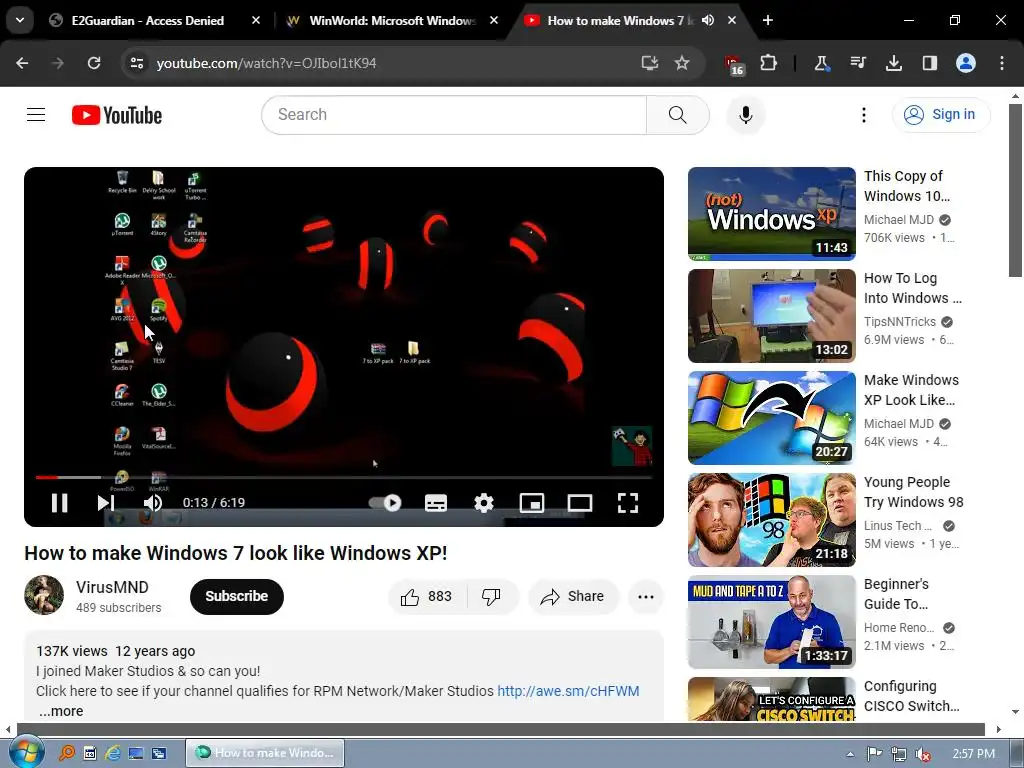
Task: Open Chrome Labs flask icon
Action: (x=821, y=63)
